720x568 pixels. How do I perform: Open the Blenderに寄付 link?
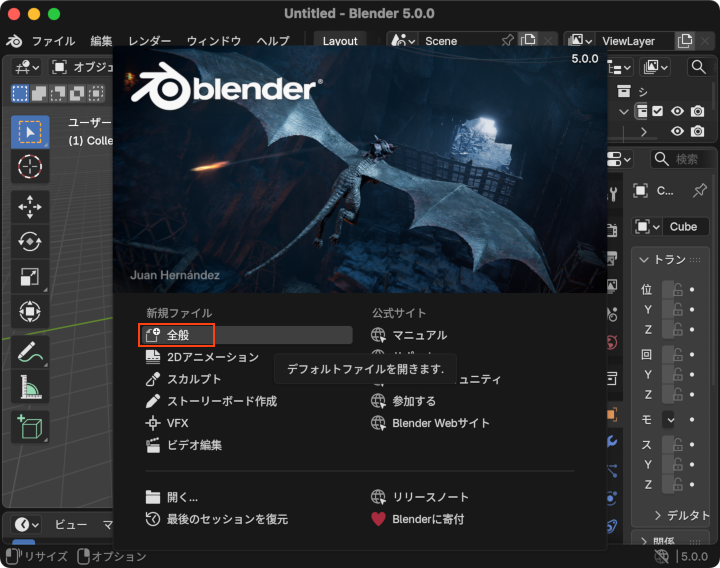[417, 519]
